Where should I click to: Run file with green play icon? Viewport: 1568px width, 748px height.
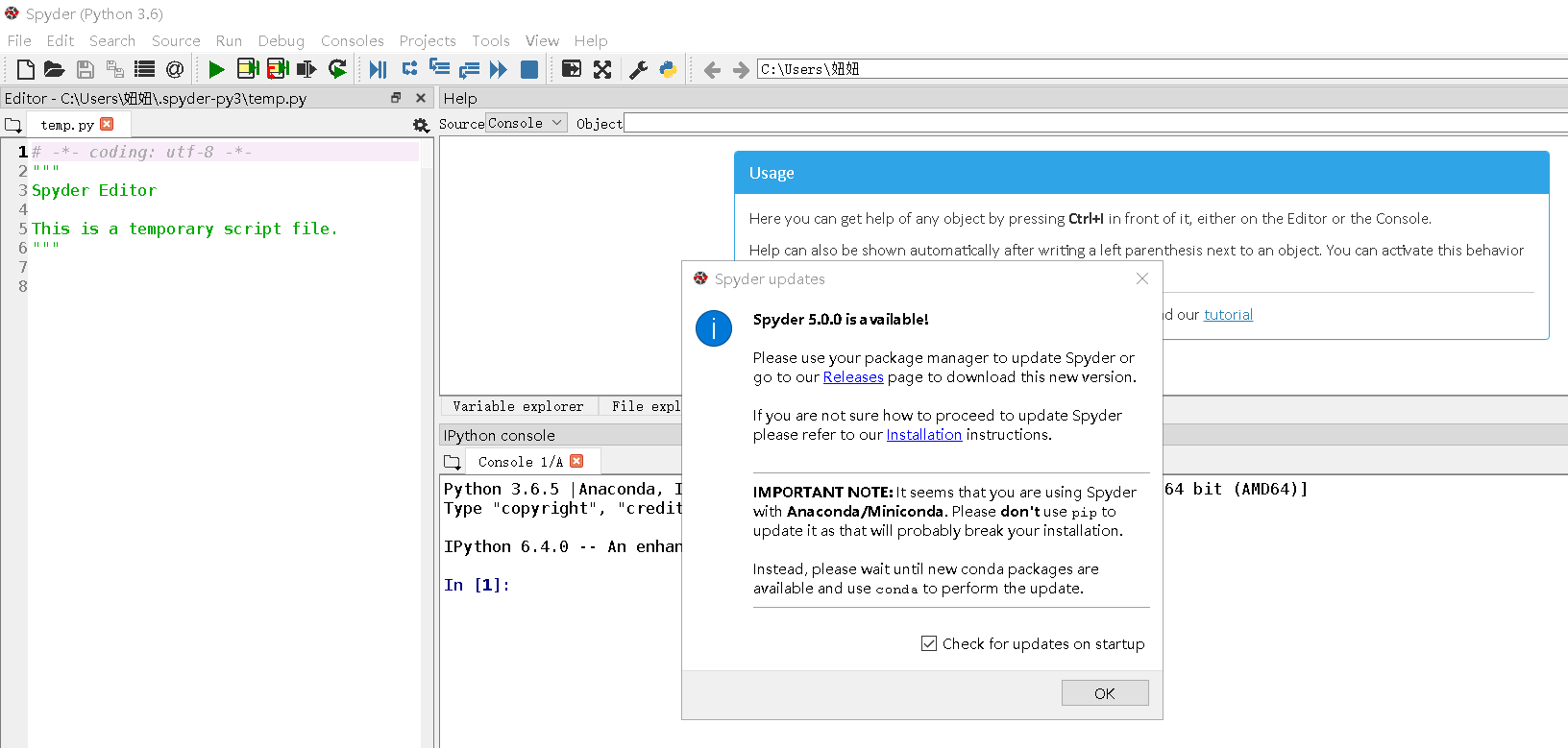(x=217, y=69)
